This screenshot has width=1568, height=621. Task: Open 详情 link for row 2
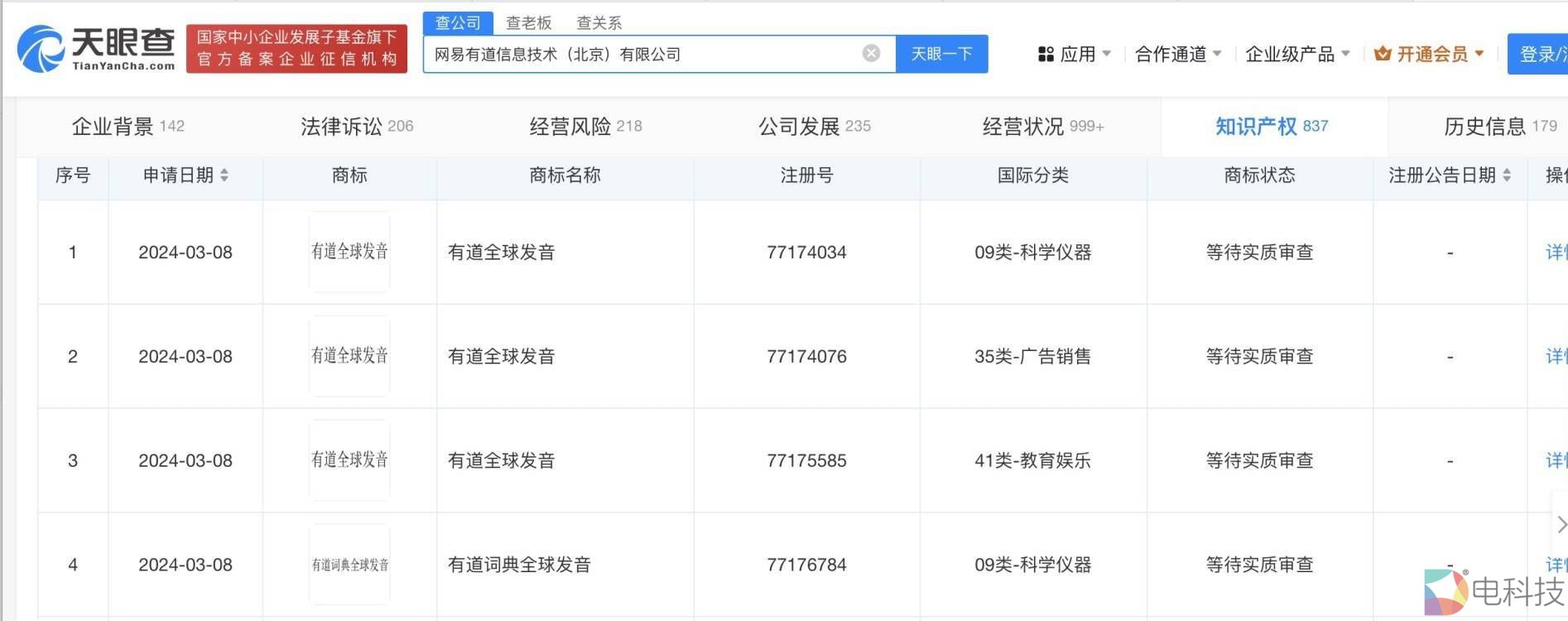pyautogui.click(x=1555, y=356)
